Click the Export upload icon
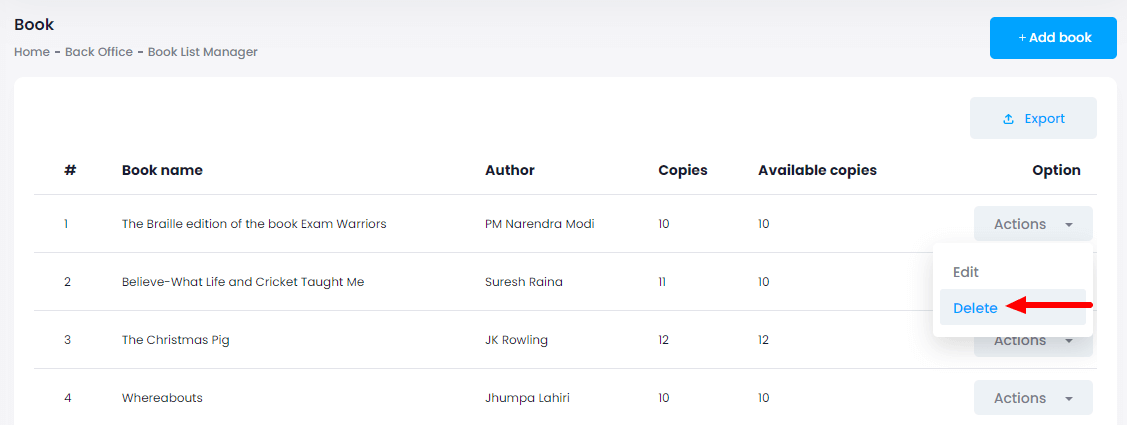1127x425 pixels. 1008,119
